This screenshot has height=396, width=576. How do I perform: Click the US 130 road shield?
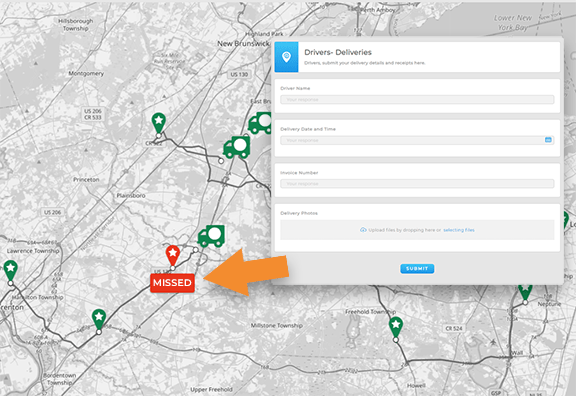click(239, 74)
